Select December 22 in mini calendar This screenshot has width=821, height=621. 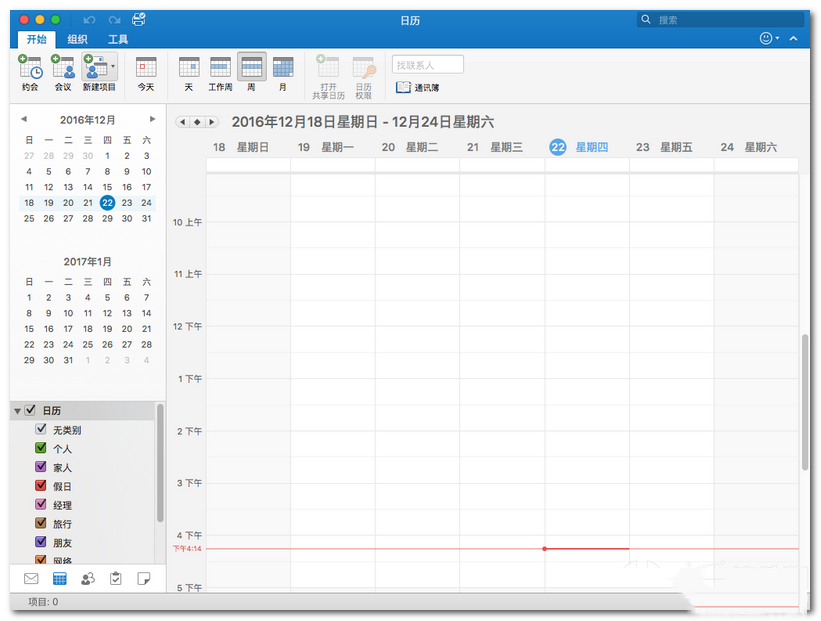[x=107, y=203]
